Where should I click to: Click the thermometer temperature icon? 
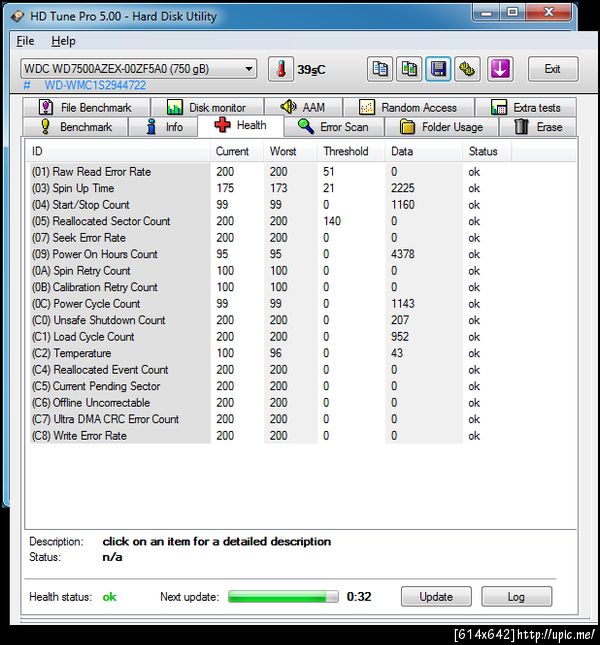pyautogui.click(x=281, y=69)
